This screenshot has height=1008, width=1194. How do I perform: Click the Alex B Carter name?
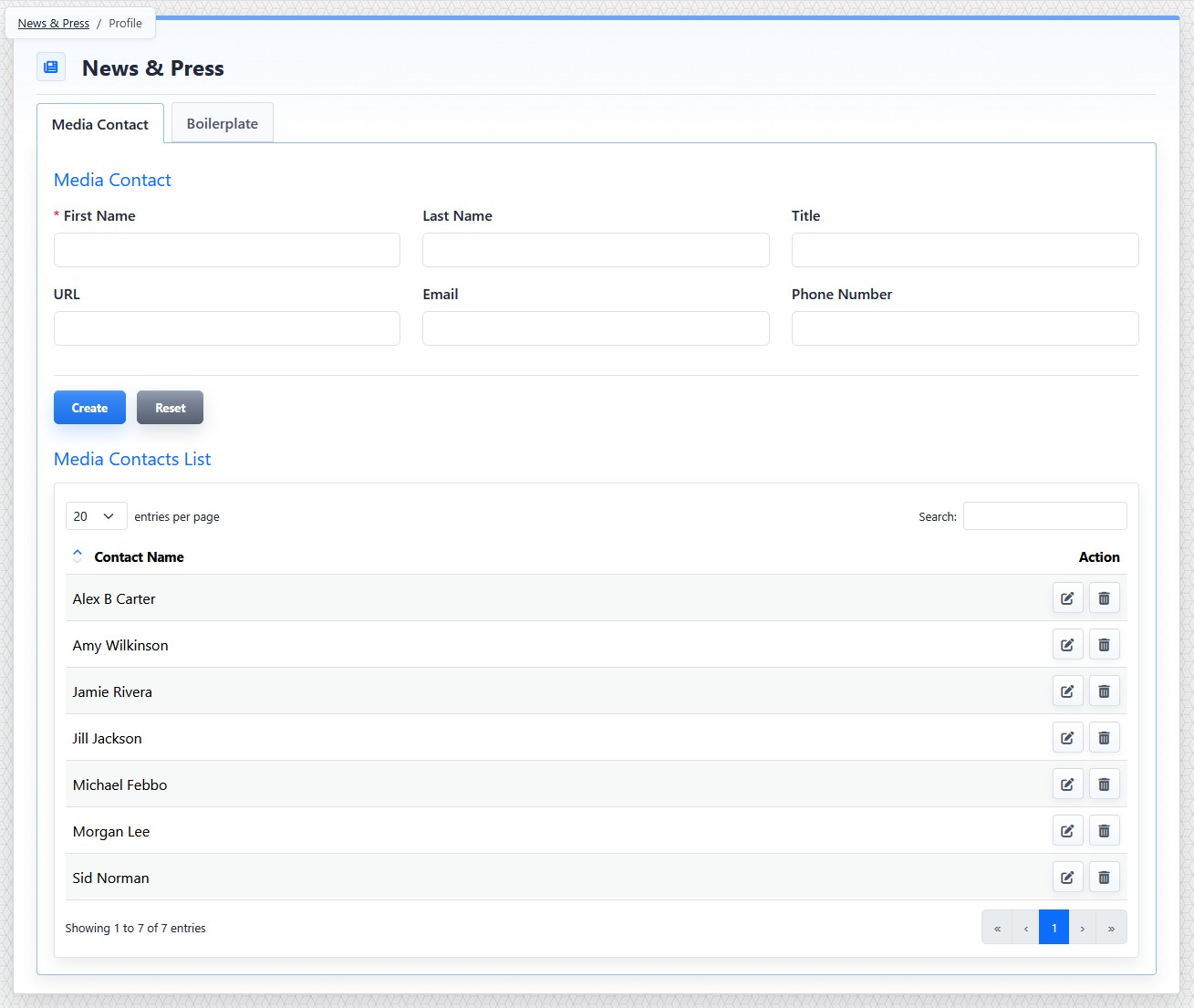(114, 598)
